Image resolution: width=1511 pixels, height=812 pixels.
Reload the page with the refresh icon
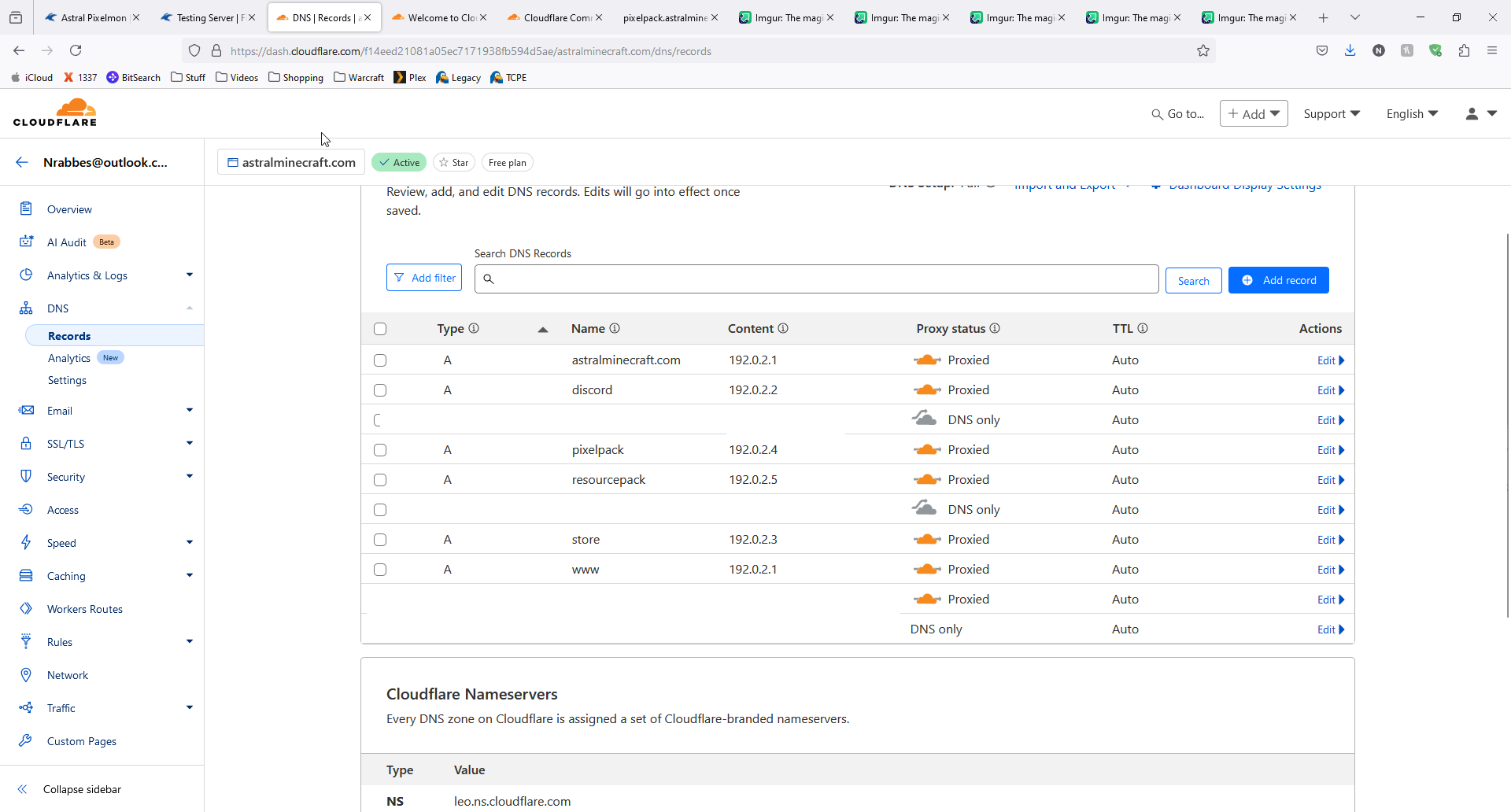pos(76,51)
